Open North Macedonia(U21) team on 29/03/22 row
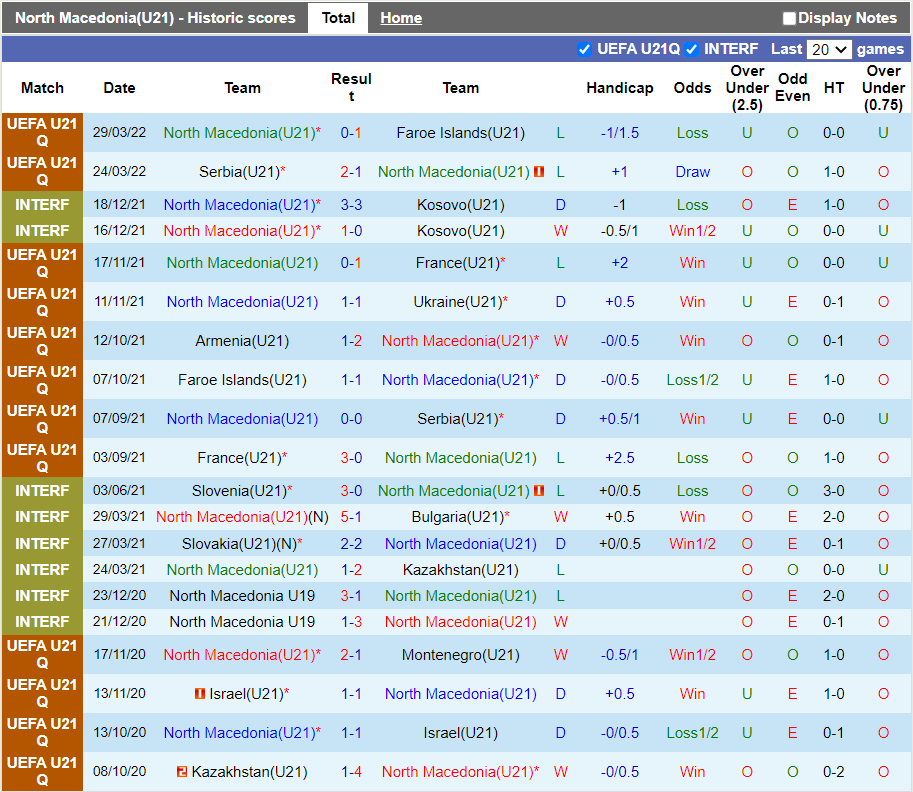The width and height of the screenshot is (913, 792). click(239, 133)
